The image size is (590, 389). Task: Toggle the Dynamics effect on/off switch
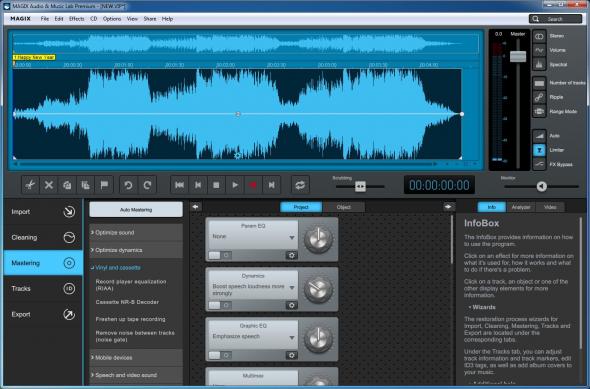click(220, 305)
